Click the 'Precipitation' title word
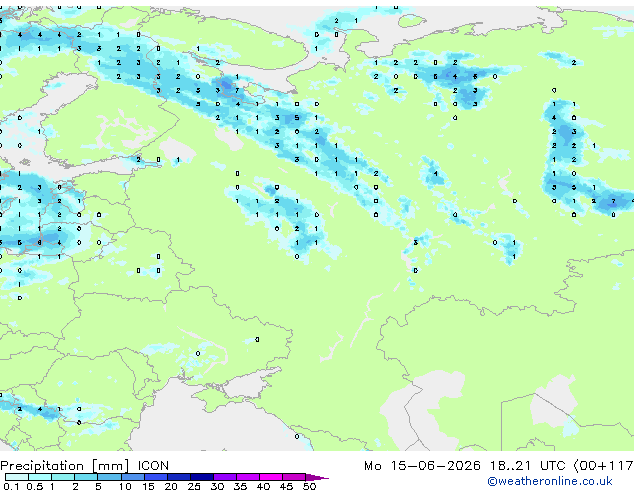The image size is (634, 490). tap(42, 466)
